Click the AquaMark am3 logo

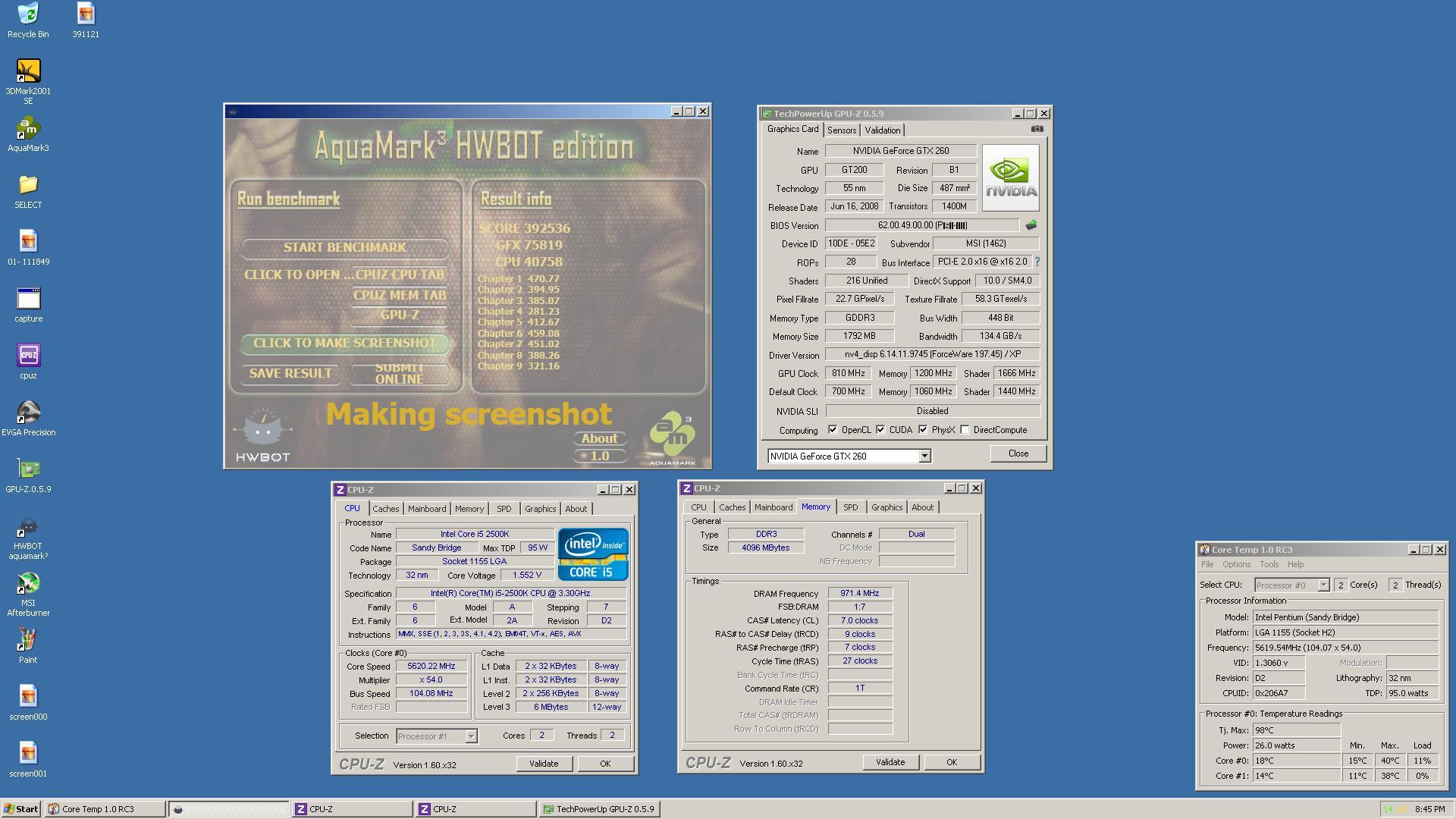(x=672, y=439)
